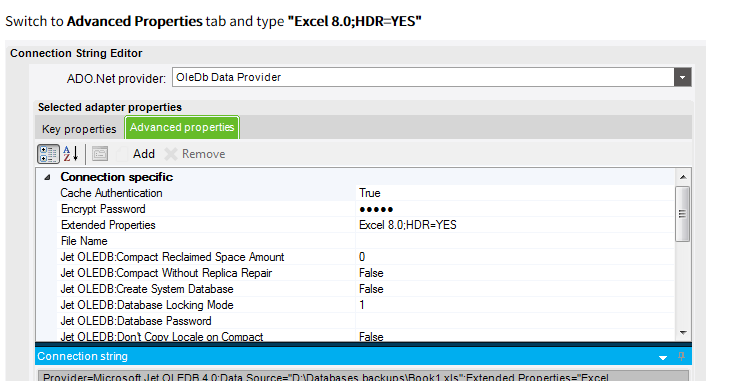The image size is (730, 381).
Task: Select the Advanced properties tab
Action: [x=182, y=127]
